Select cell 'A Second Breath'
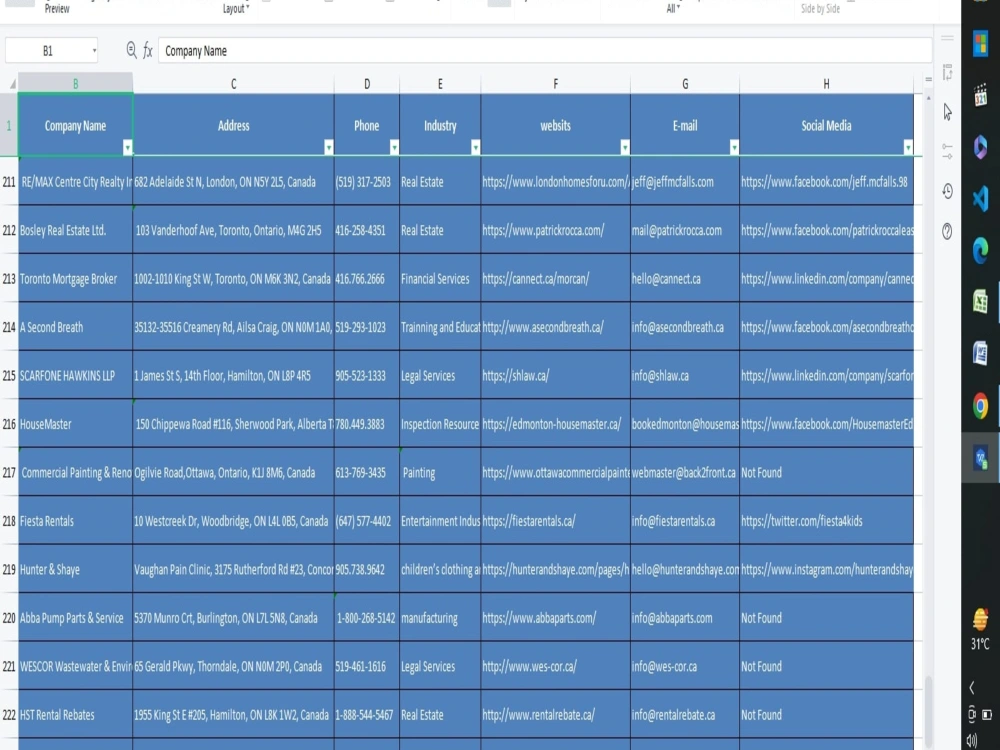This screenshot has width=1000, height=750. 75,327
